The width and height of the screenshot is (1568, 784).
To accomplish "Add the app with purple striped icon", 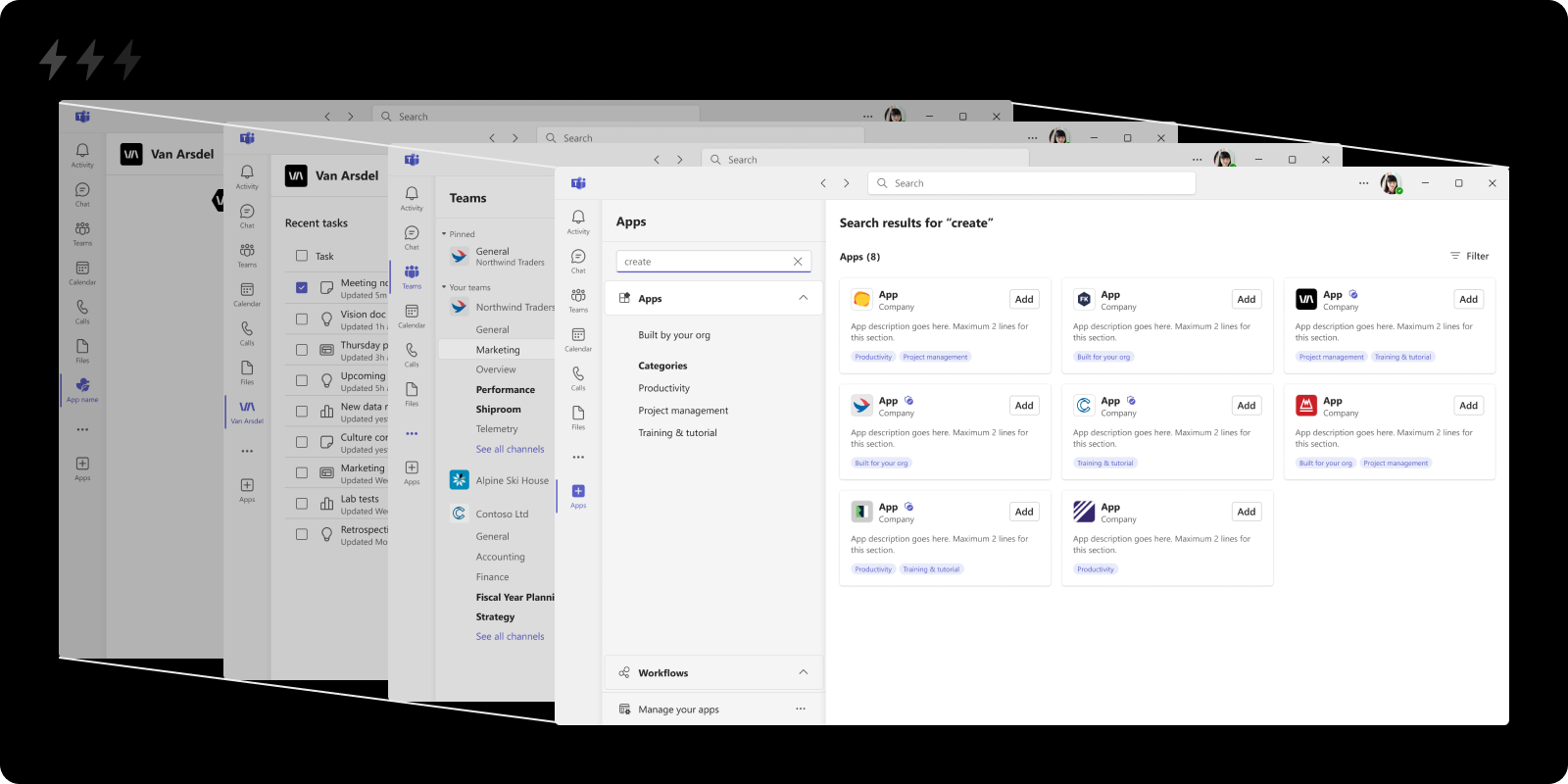I will point(1246,512).
